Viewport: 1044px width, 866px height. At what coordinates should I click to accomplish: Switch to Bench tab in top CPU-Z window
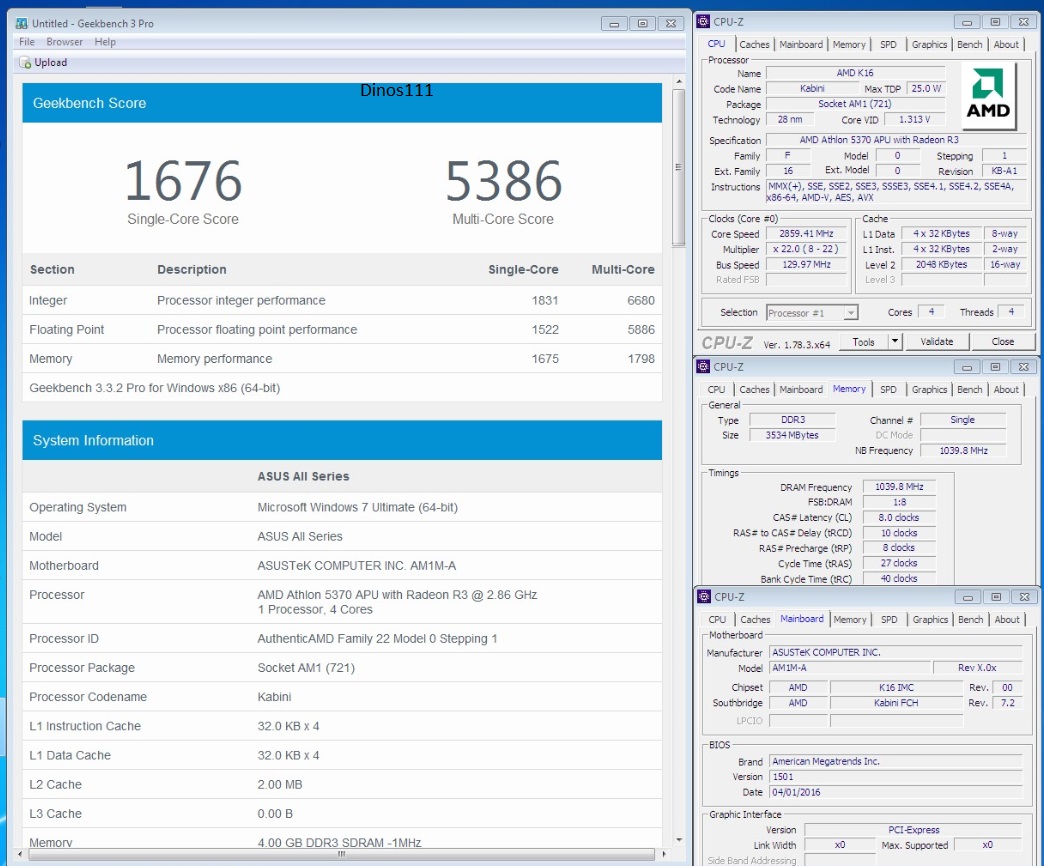pyautogui.click(x=969, y=45)
